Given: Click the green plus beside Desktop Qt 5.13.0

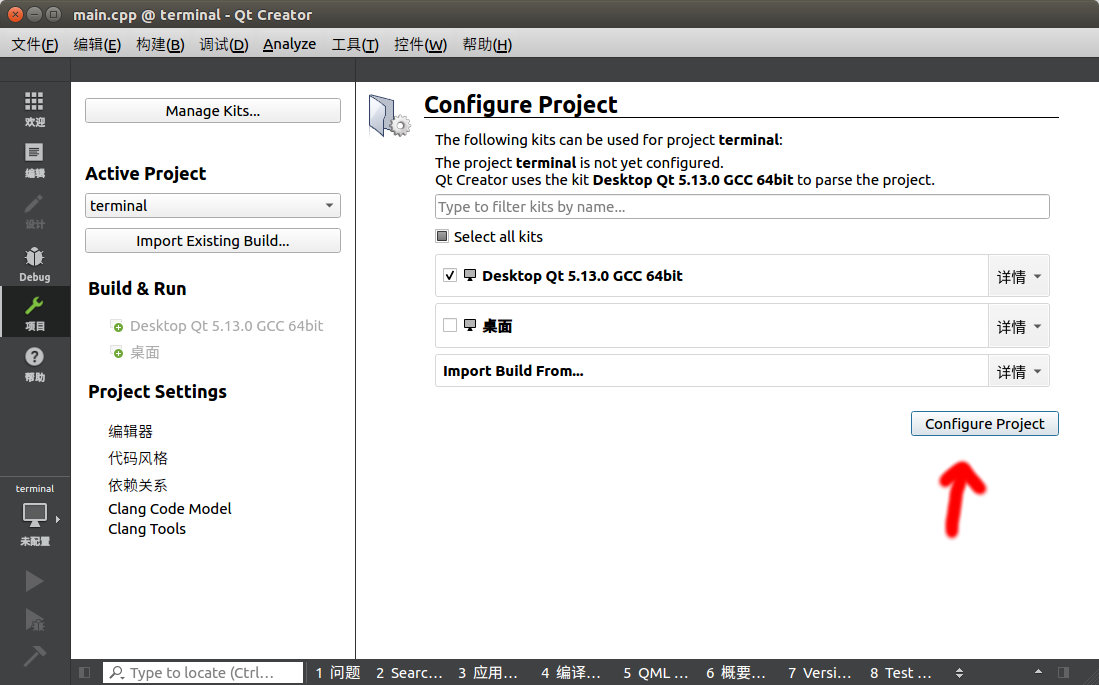Looking at the screenshot, I should tap(118, 326).
